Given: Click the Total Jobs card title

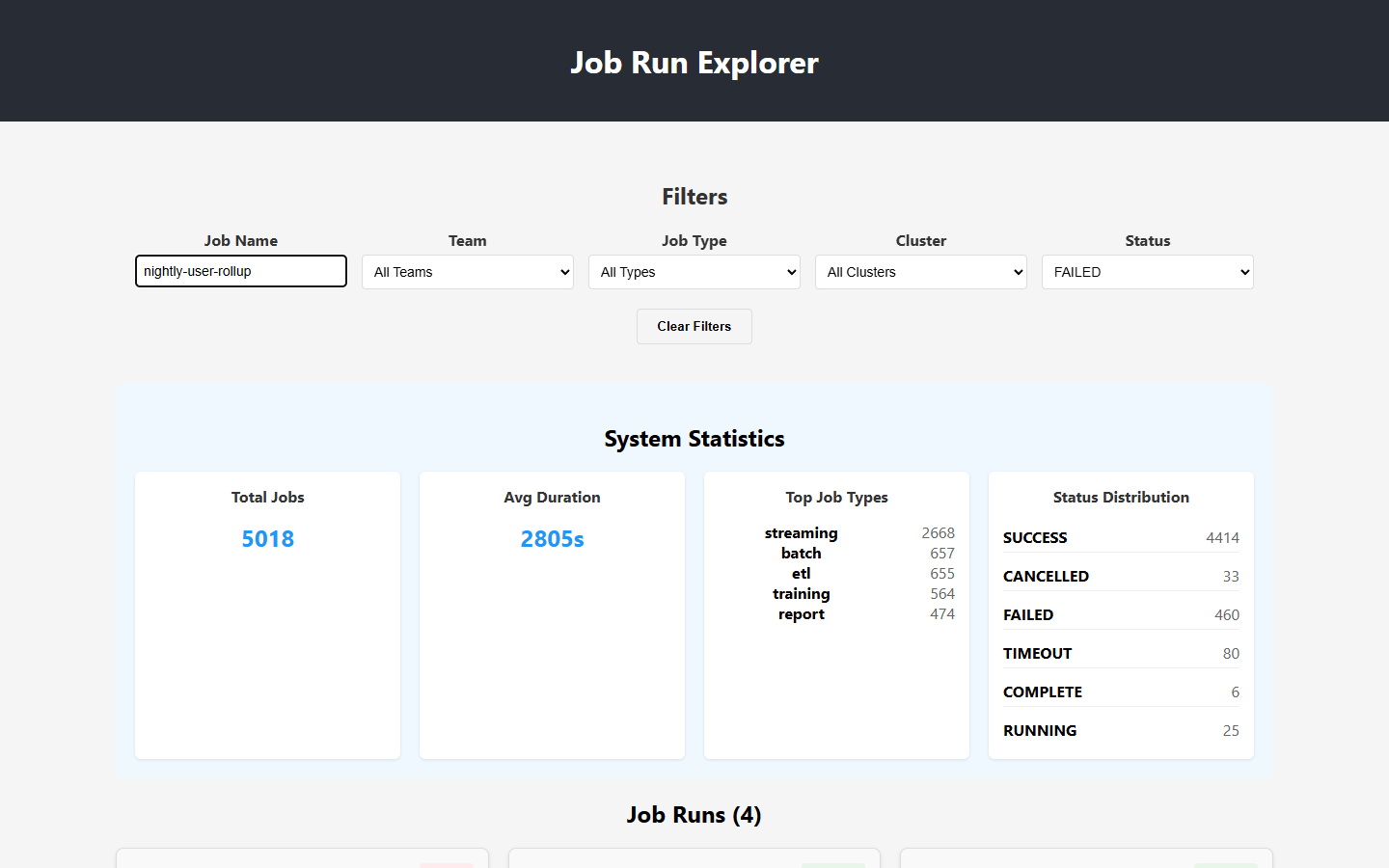Looking at the screenshot, I should tap(268, 498).
